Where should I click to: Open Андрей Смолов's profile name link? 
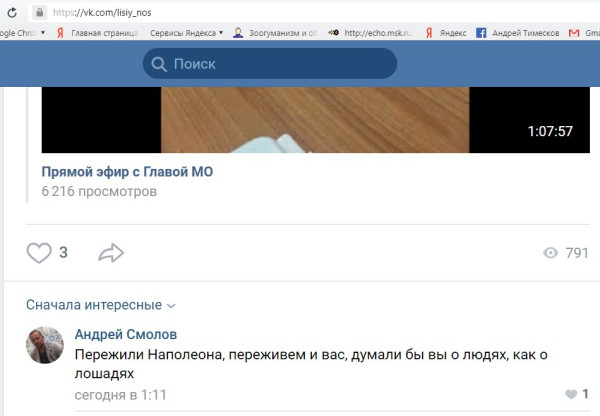coord(126,335)
